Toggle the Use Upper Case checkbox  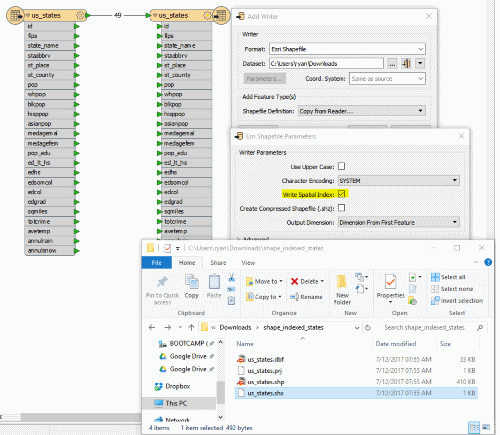[x=341, y=166]
